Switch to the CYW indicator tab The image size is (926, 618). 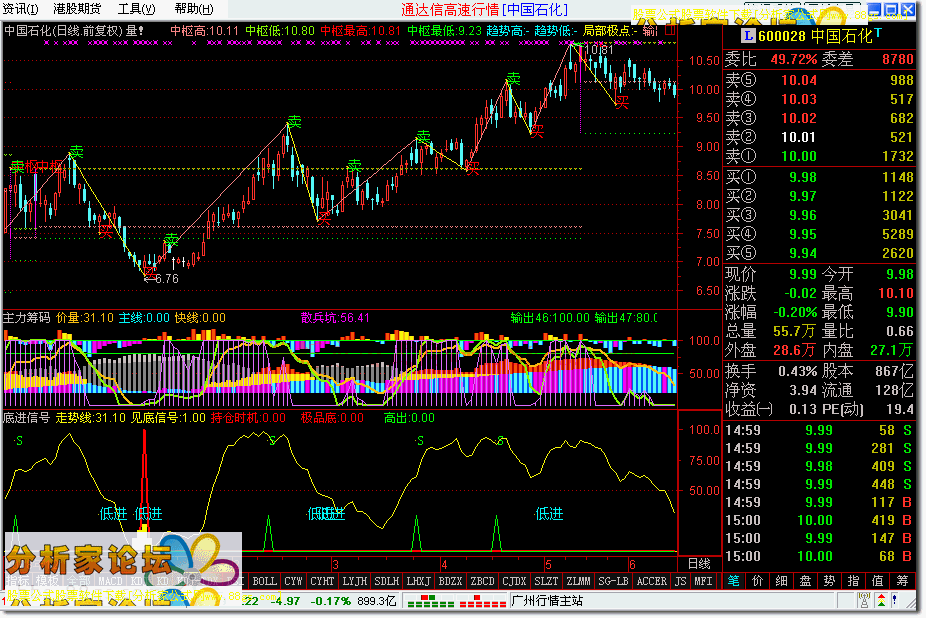coord(294,581)
